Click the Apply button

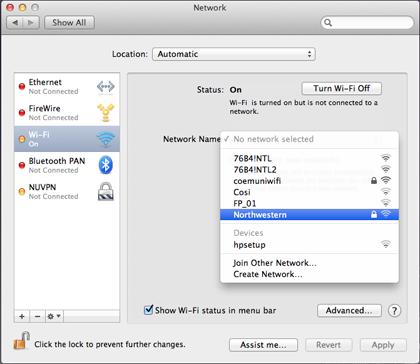coord(383,345)
